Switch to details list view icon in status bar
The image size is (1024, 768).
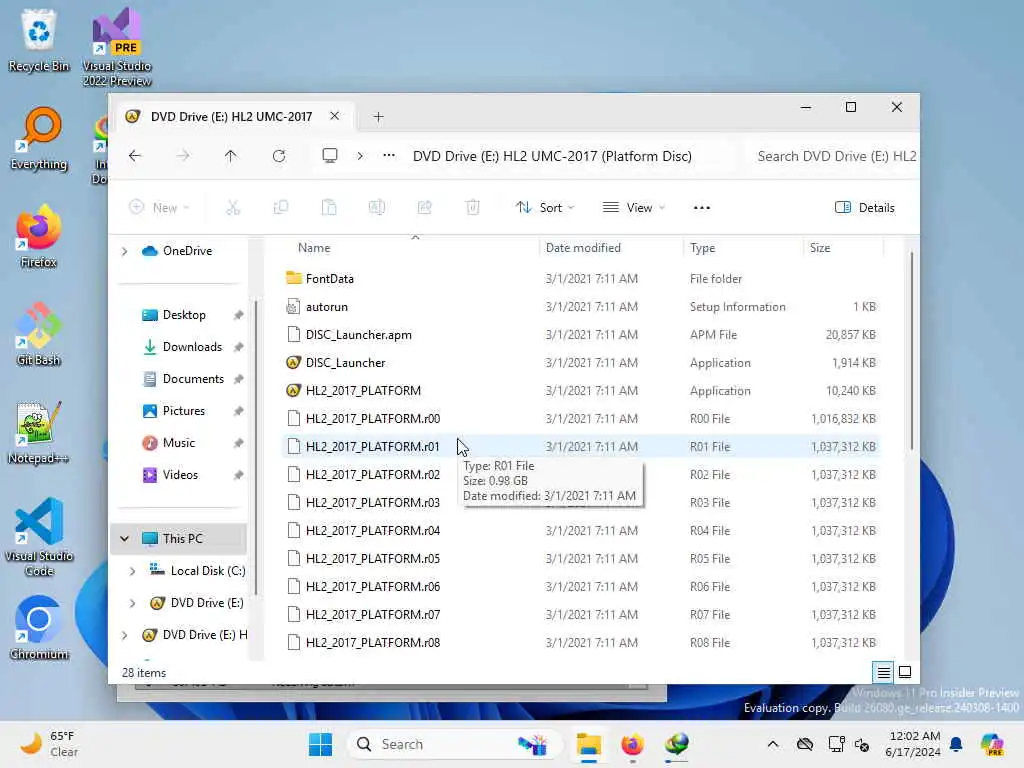[883, 672]
